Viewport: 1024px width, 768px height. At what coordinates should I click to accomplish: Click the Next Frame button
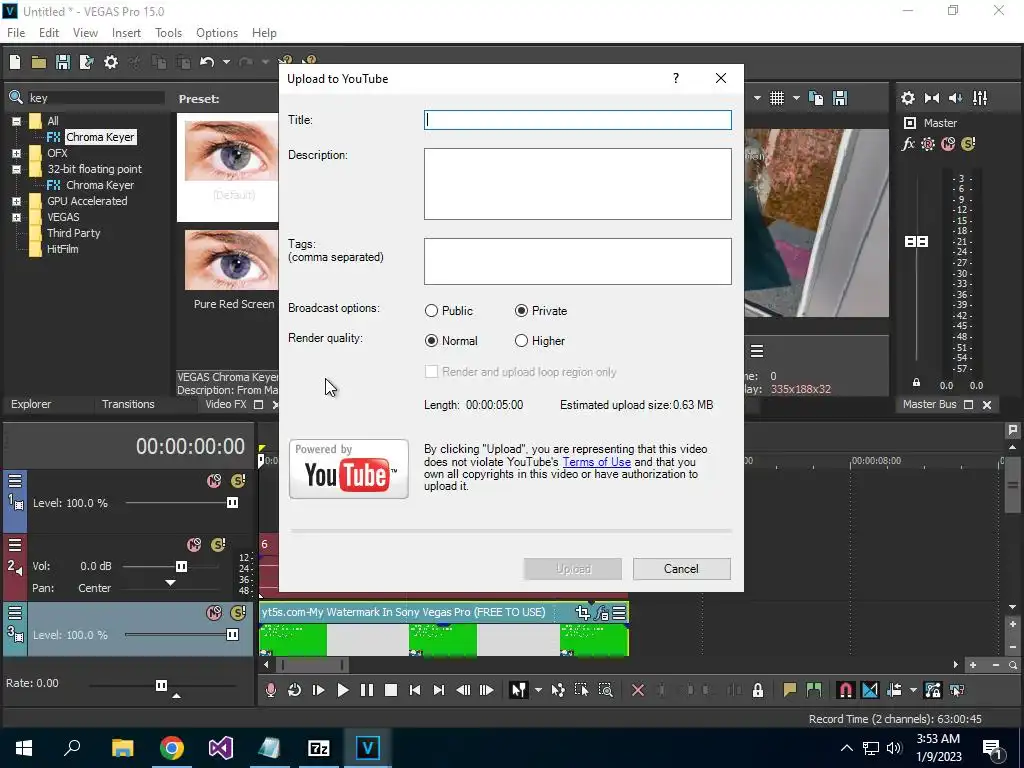(x=487, y=690)
